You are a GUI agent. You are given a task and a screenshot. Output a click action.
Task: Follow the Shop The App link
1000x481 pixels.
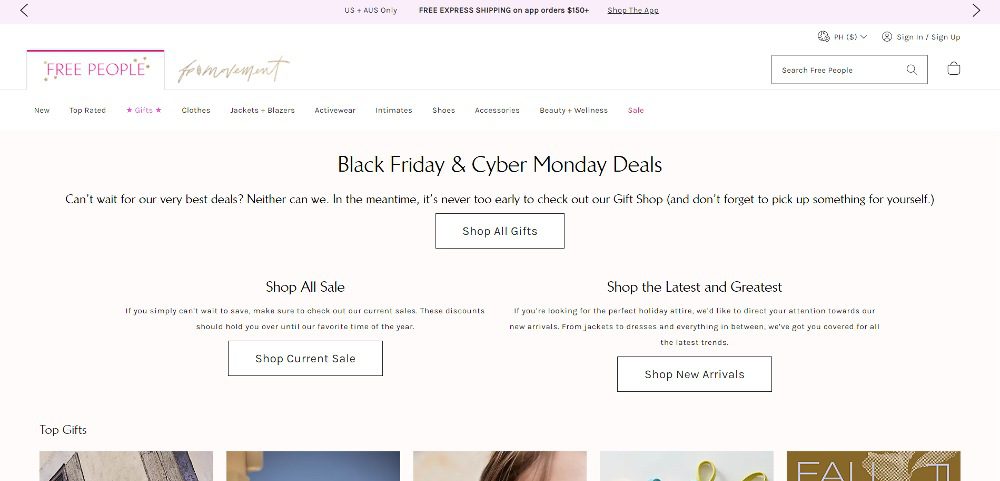click(633, 10)
